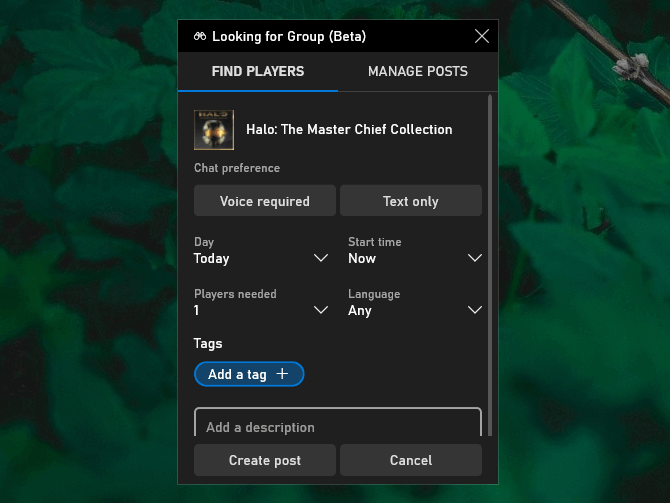Viewport: 670px width, 503px height.
Task: Open the Manage Posts tab
Action: (417, 71)
